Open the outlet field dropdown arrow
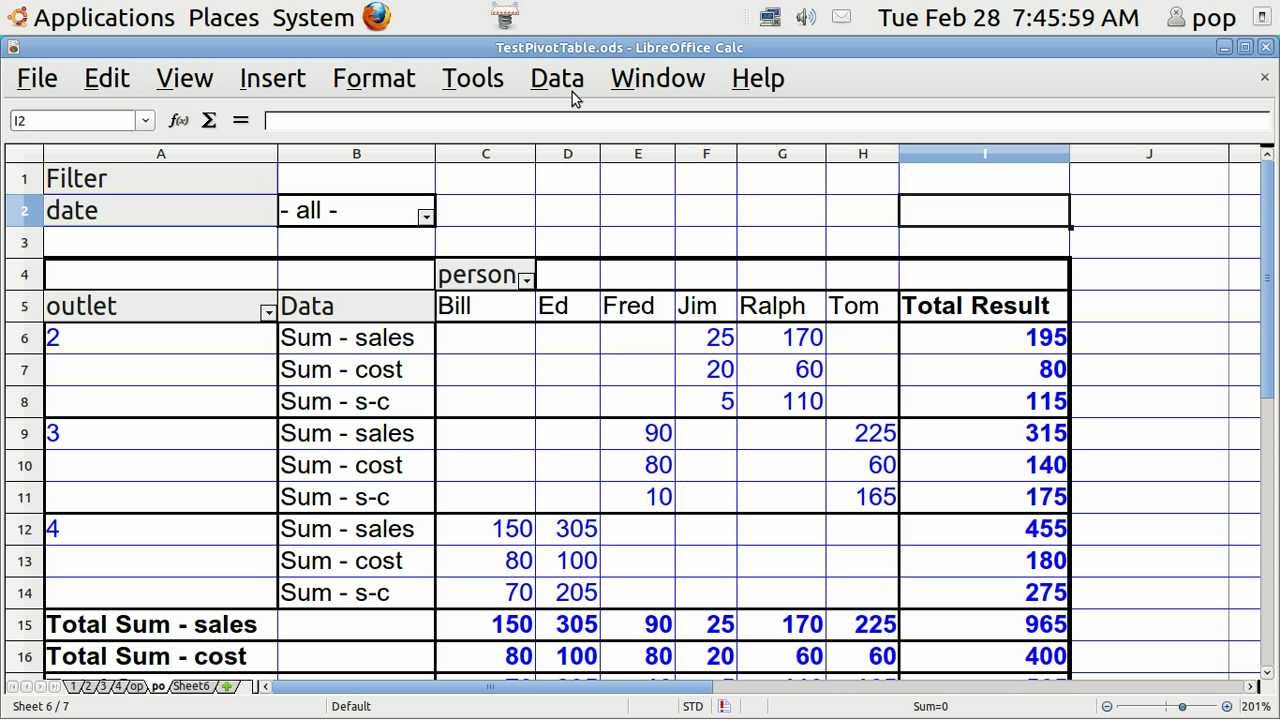The width and height of the screenshot is (1280, 720). click(x=268, y=313)
